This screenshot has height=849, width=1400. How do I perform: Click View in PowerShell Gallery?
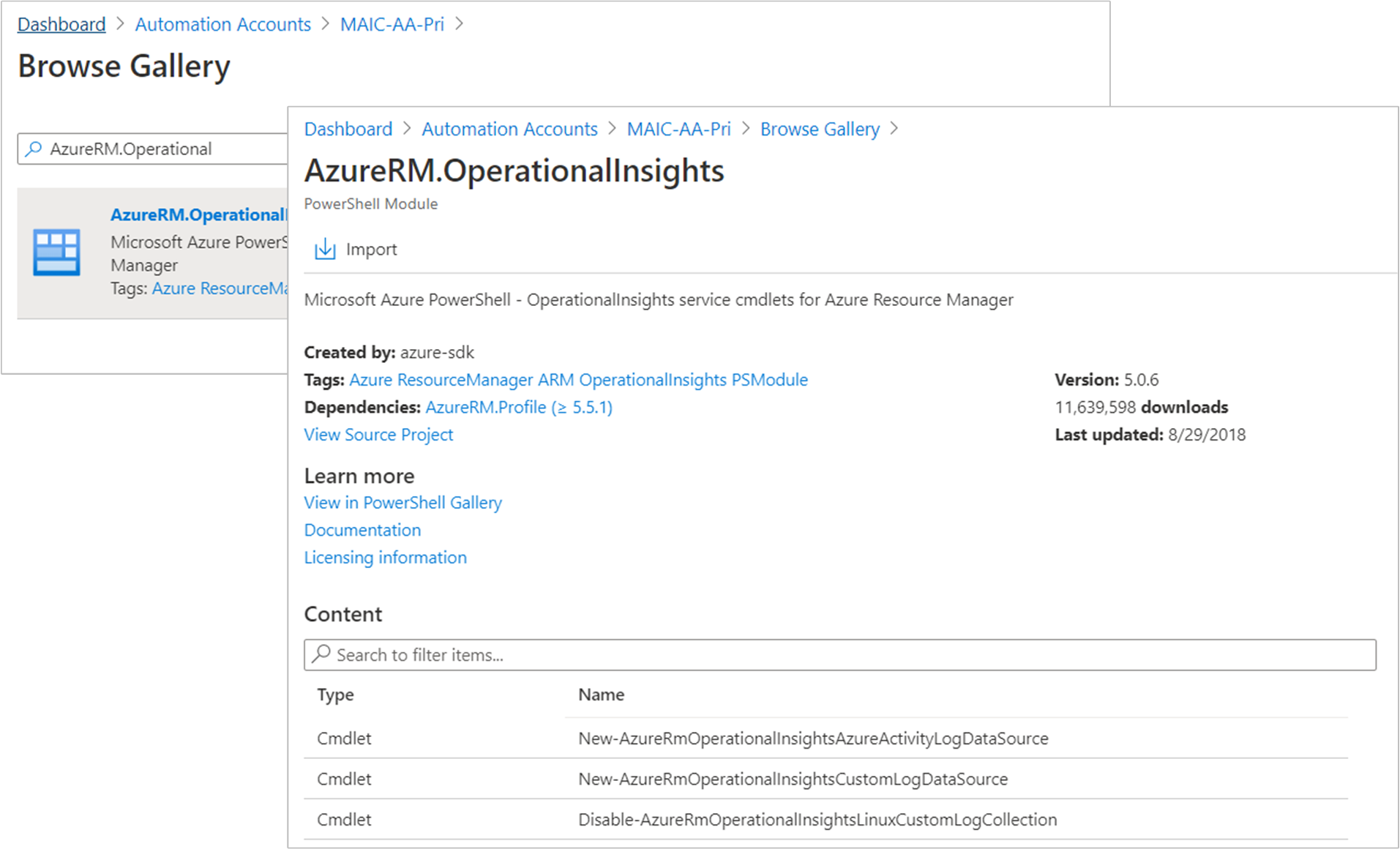coord(403,502)
